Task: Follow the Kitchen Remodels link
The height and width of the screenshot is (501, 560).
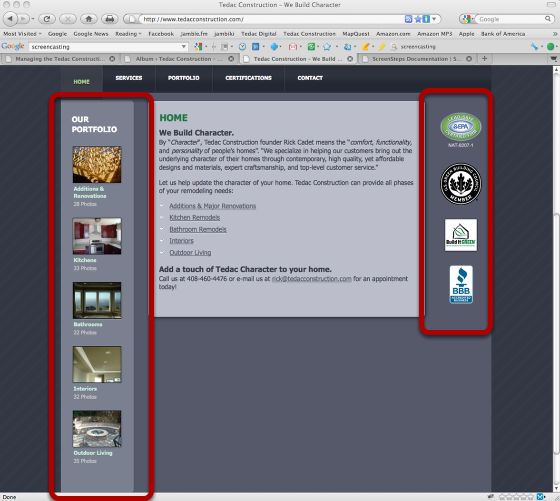Action: (195, 217)
